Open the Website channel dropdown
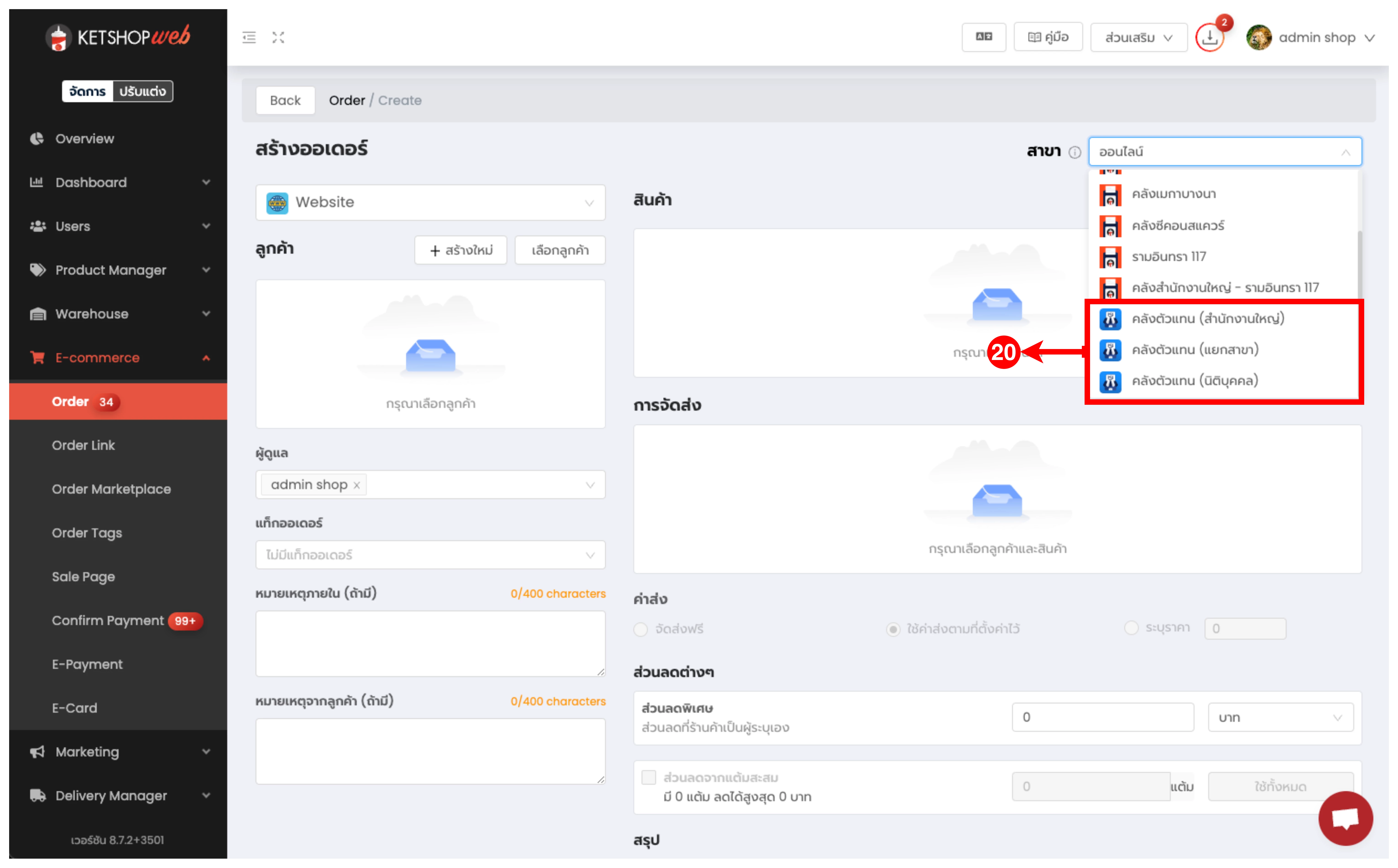The height and width of the screenshot is (868, 1398). pos(430,203)
